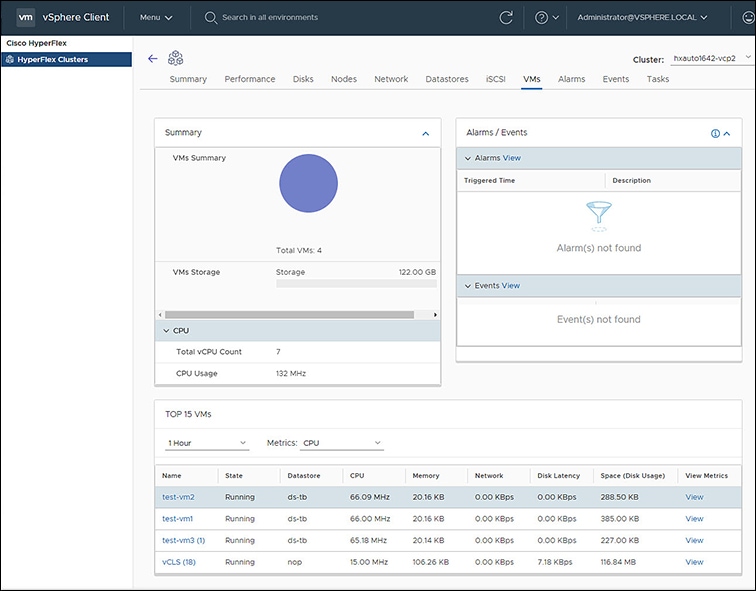The height and width of the screenshot is (591, 756).
Task: Sort by the CPU column header
Action: pyautogui.click(x=357, y=476)
